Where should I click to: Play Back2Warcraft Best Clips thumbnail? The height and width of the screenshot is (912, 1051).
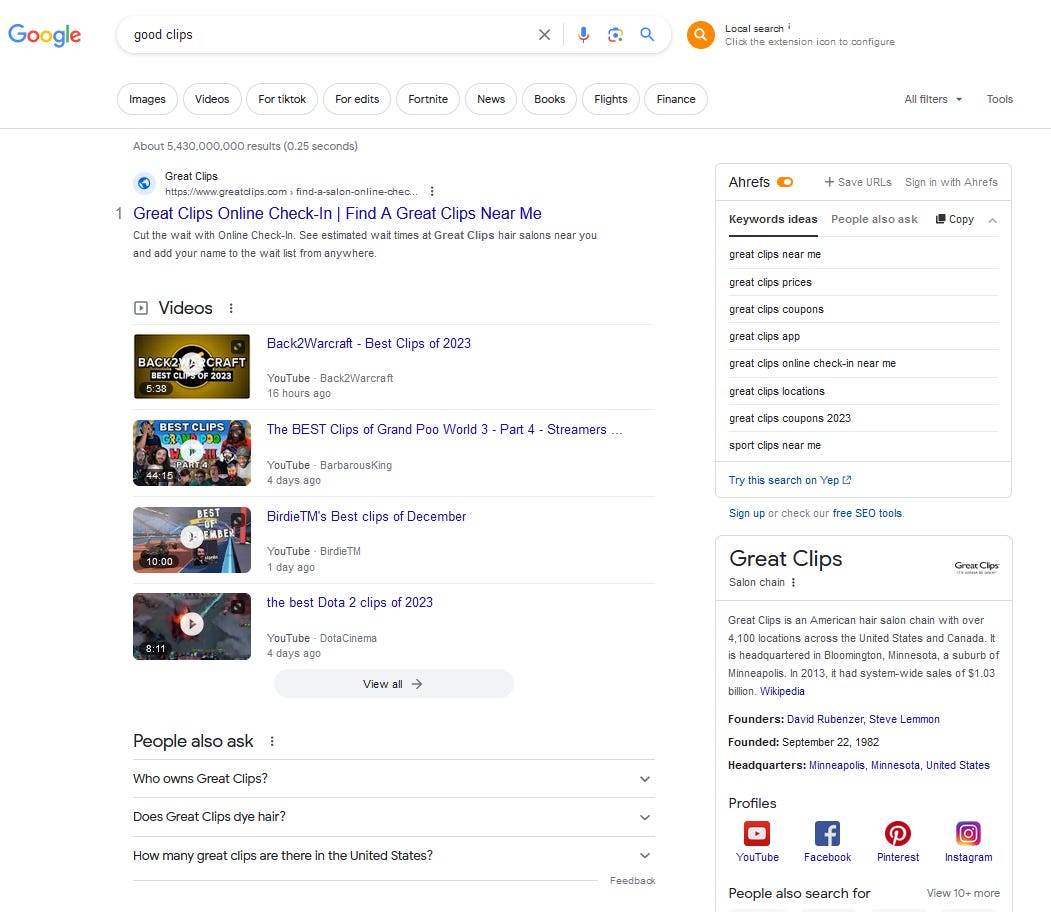point(192,367)
